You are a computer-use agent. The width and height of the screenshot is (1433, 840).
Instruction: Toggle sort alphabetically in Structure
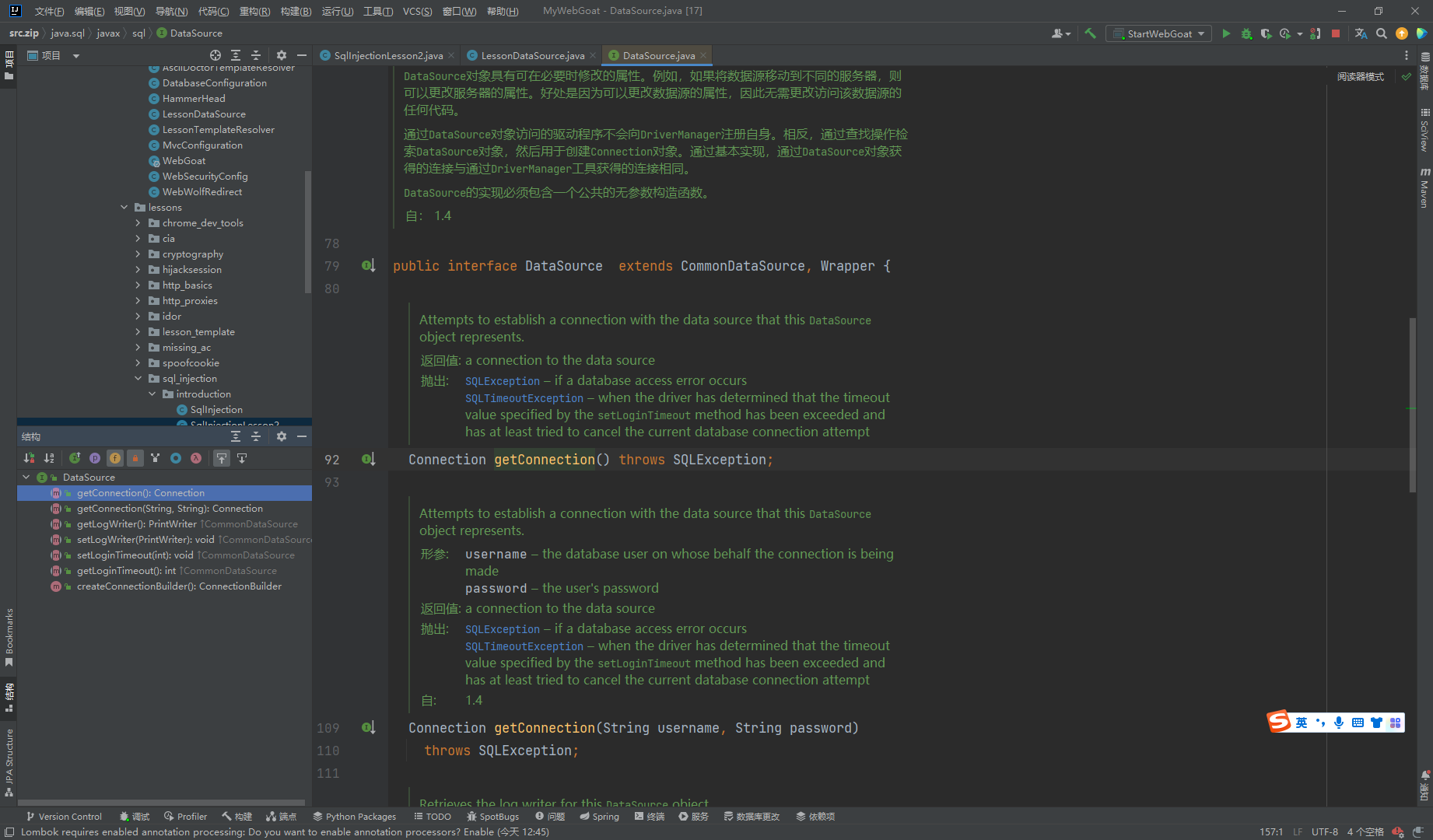coord(49,458)
